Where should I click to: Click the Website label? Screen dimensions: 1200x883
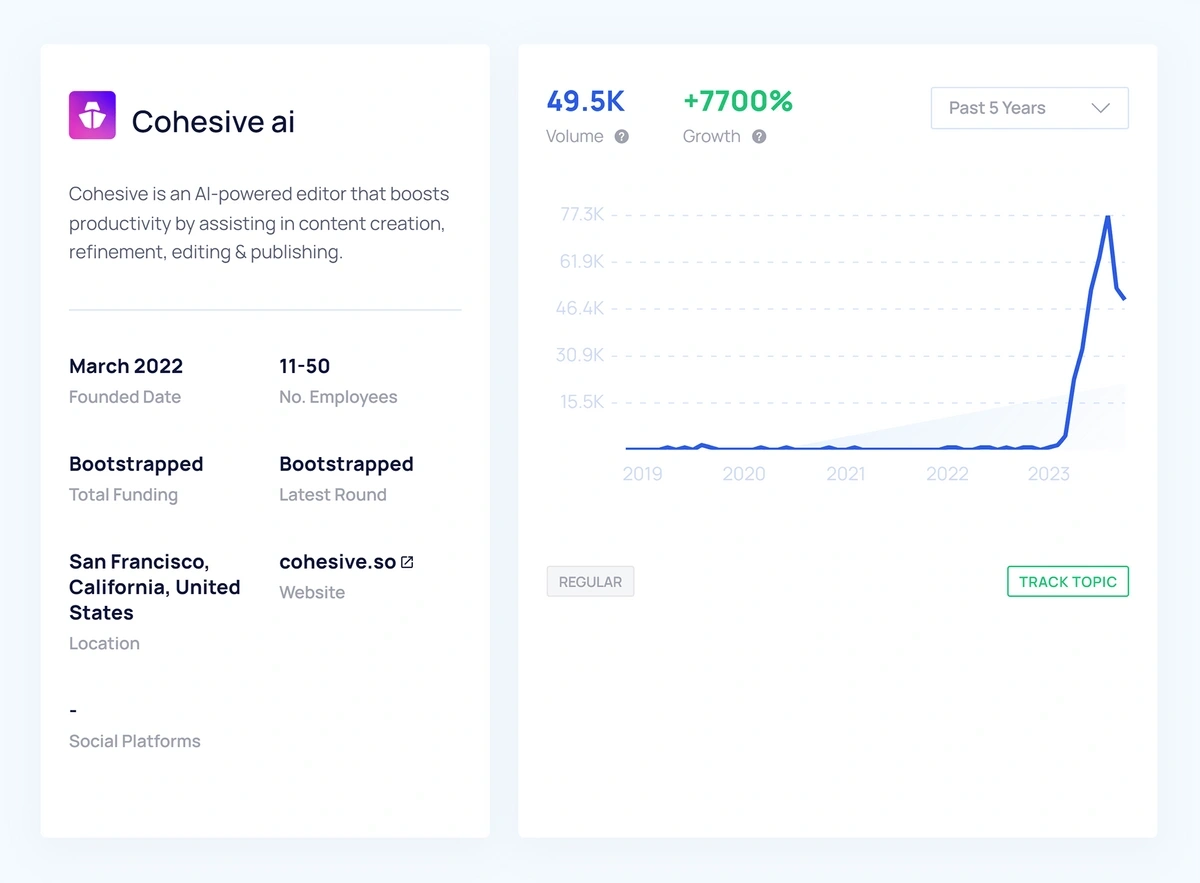[x=312, y=593]
